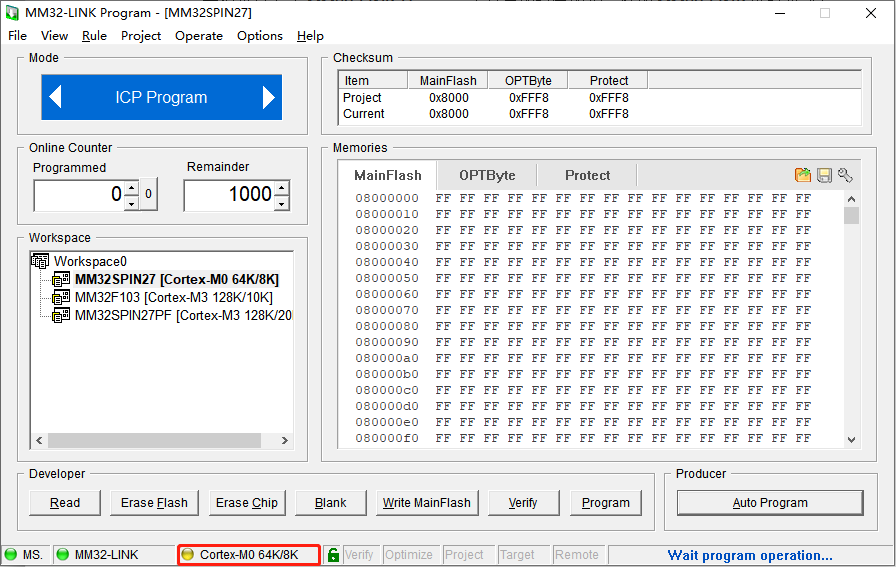
Task: Click the key/settings icon in Memories toolbar
Action: pos(845,175)
